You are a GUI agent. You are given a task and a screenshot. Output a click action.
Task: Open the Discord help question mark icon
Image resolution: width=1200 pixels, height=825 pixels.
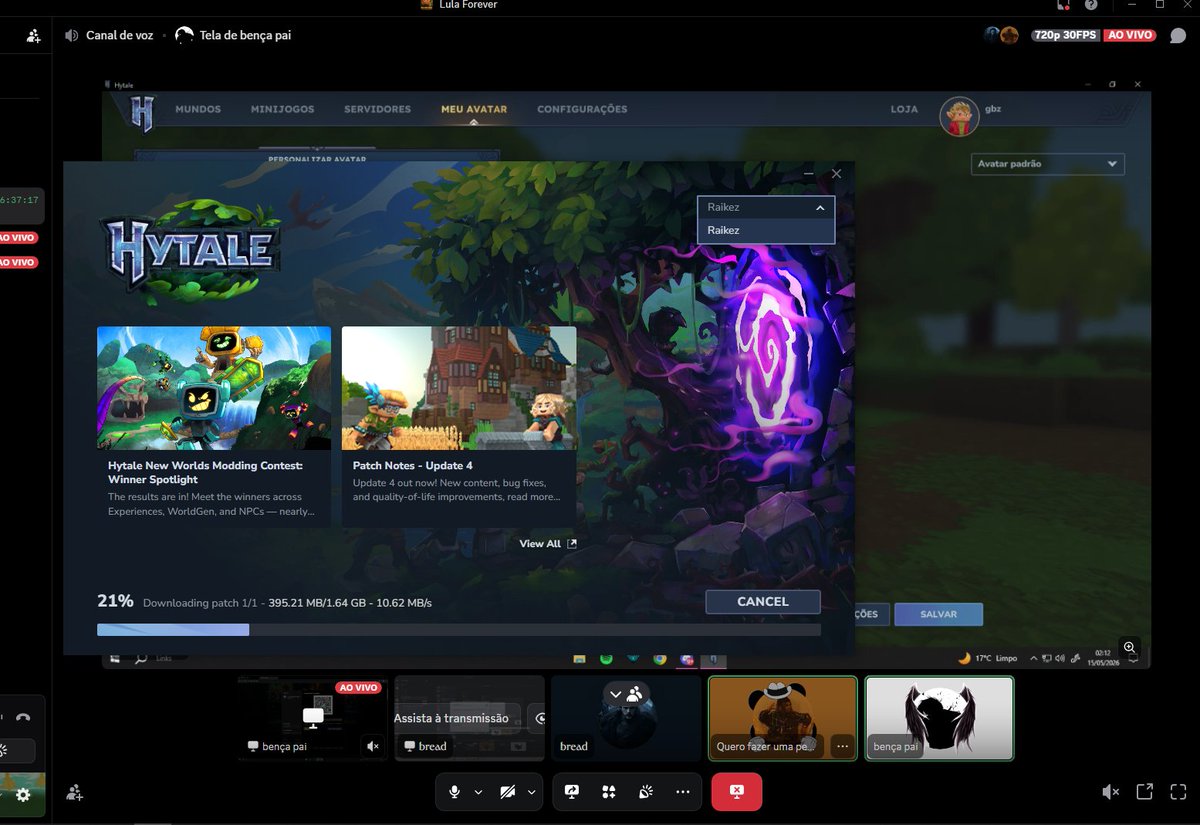1091,5
